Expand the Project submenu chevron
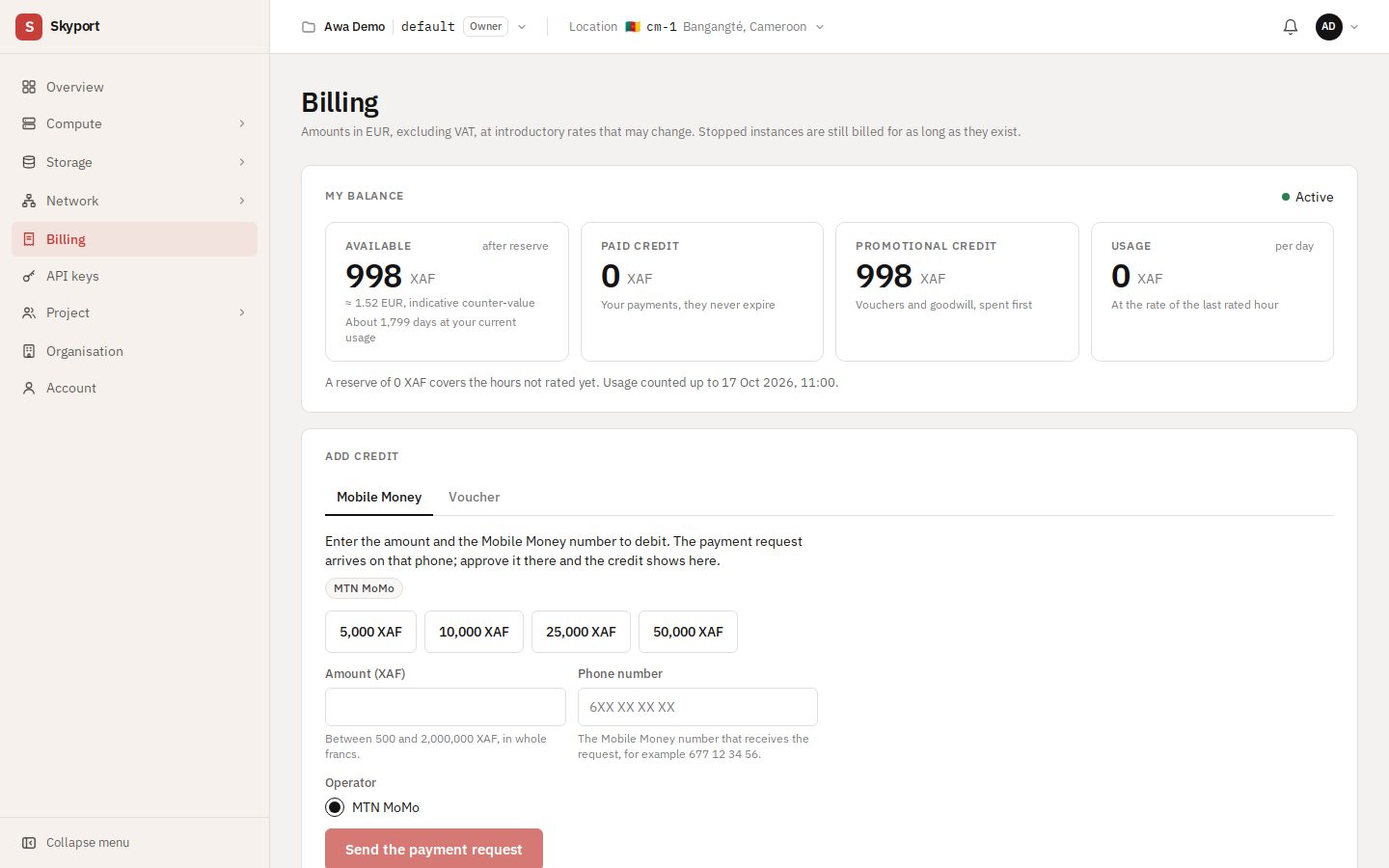This screenshot has width=1389, height=868. tap(242, 312)
